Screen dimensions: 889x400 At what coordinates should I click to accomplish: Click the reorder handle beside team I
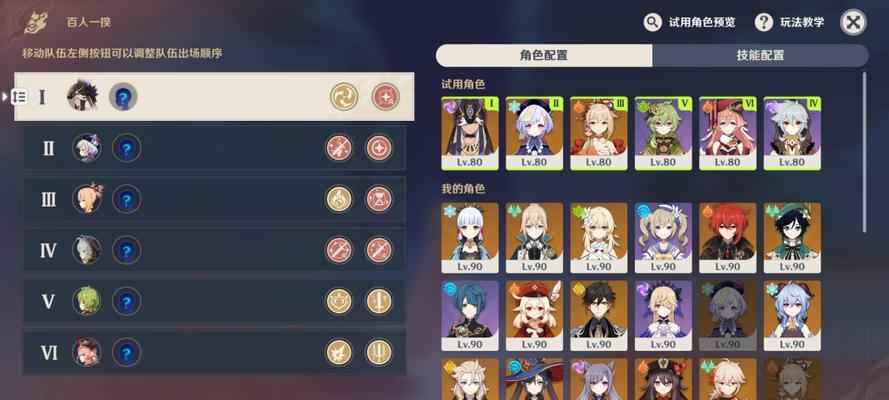point(19,97)
